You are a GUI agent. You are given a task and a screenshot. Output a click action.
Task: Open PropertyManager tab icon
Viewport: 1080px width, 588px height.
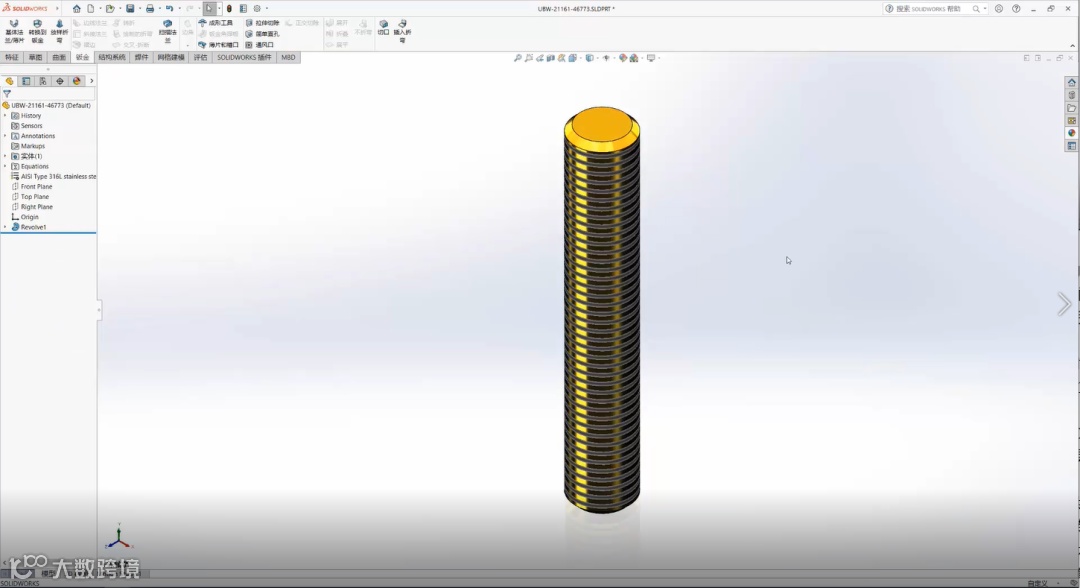coord(26,81)
